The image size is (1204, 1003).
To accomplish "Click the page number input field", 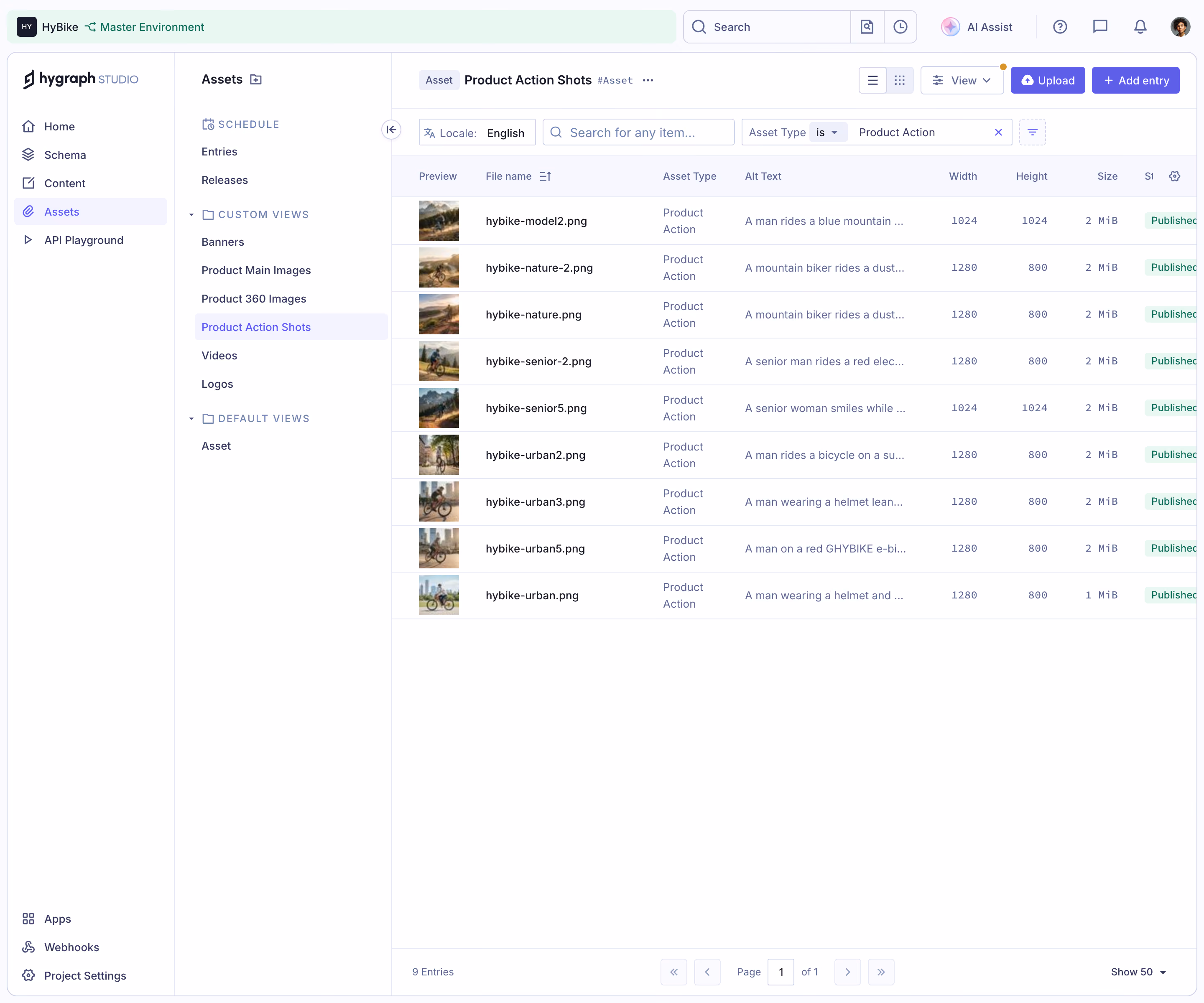I will [781, 972].
